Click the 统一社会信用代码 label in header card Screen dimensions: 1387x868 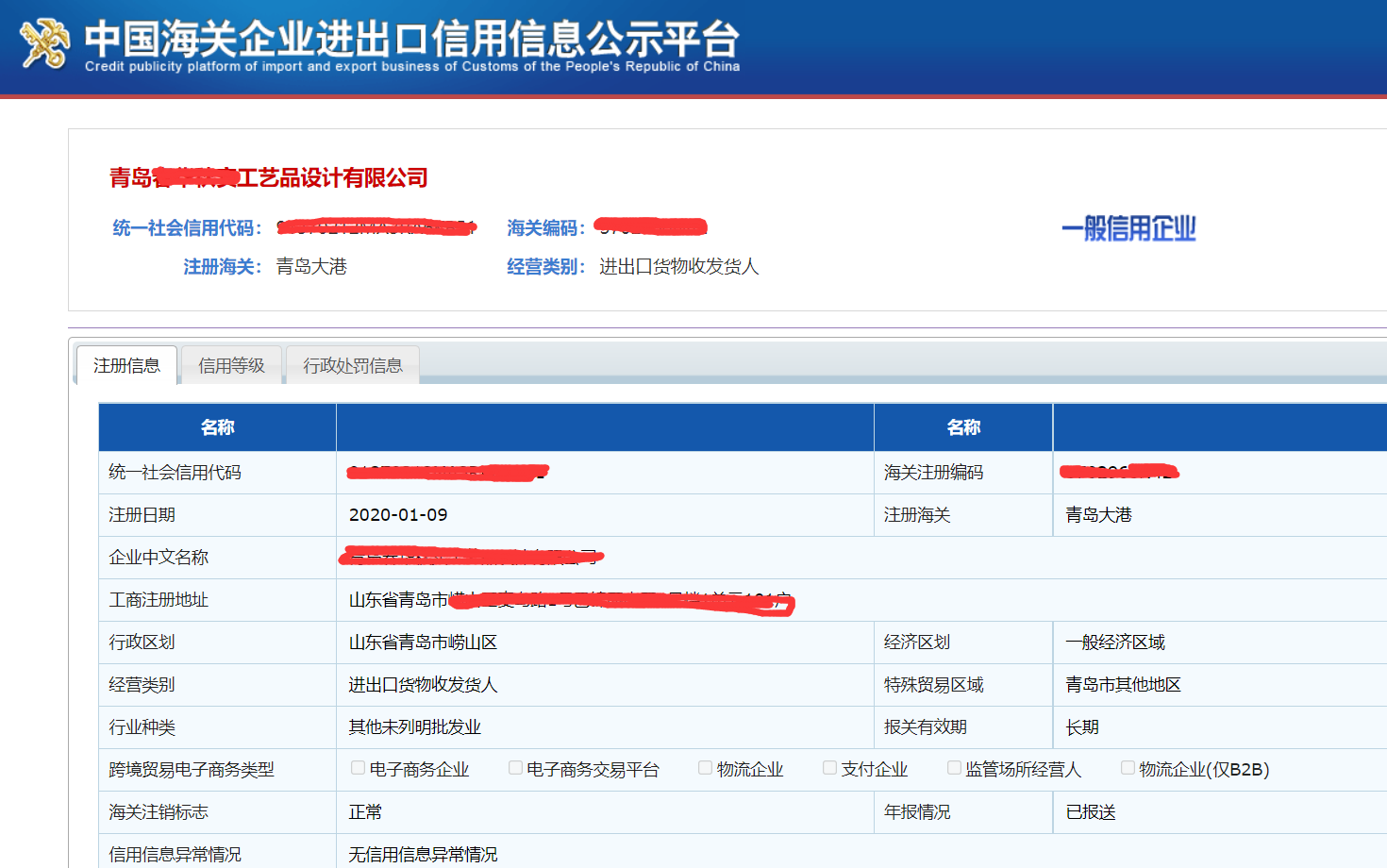tap(187, 227)
